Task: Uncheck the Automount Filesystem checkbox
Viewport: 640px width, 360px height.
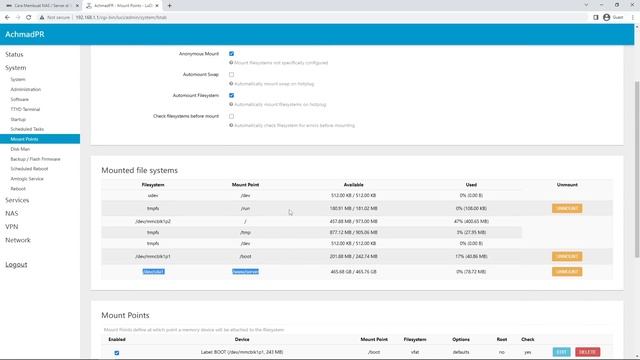Action: [x=231, y=96]
